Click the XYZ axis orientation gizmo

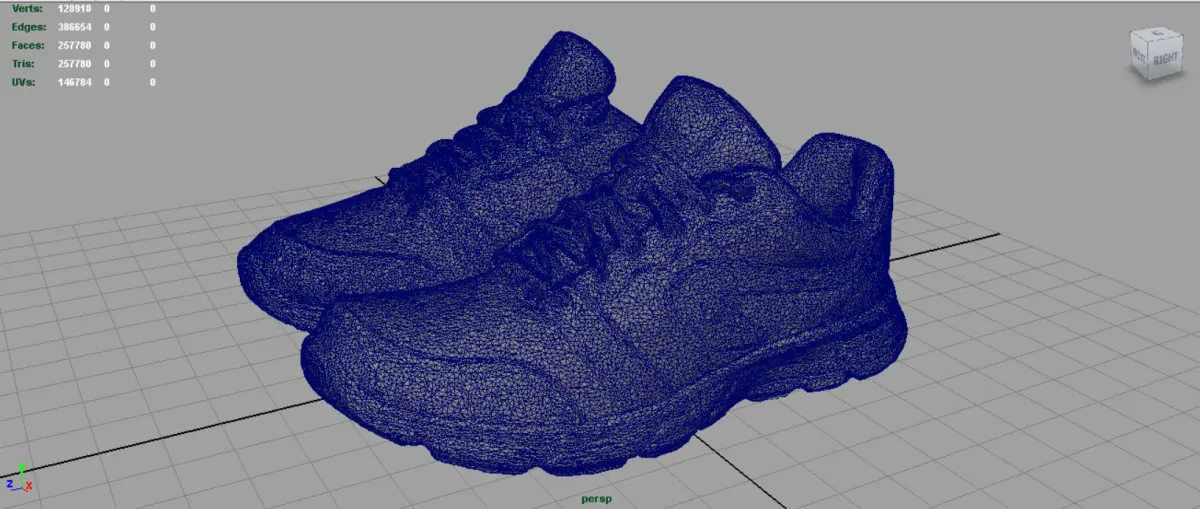coord(19,478)
